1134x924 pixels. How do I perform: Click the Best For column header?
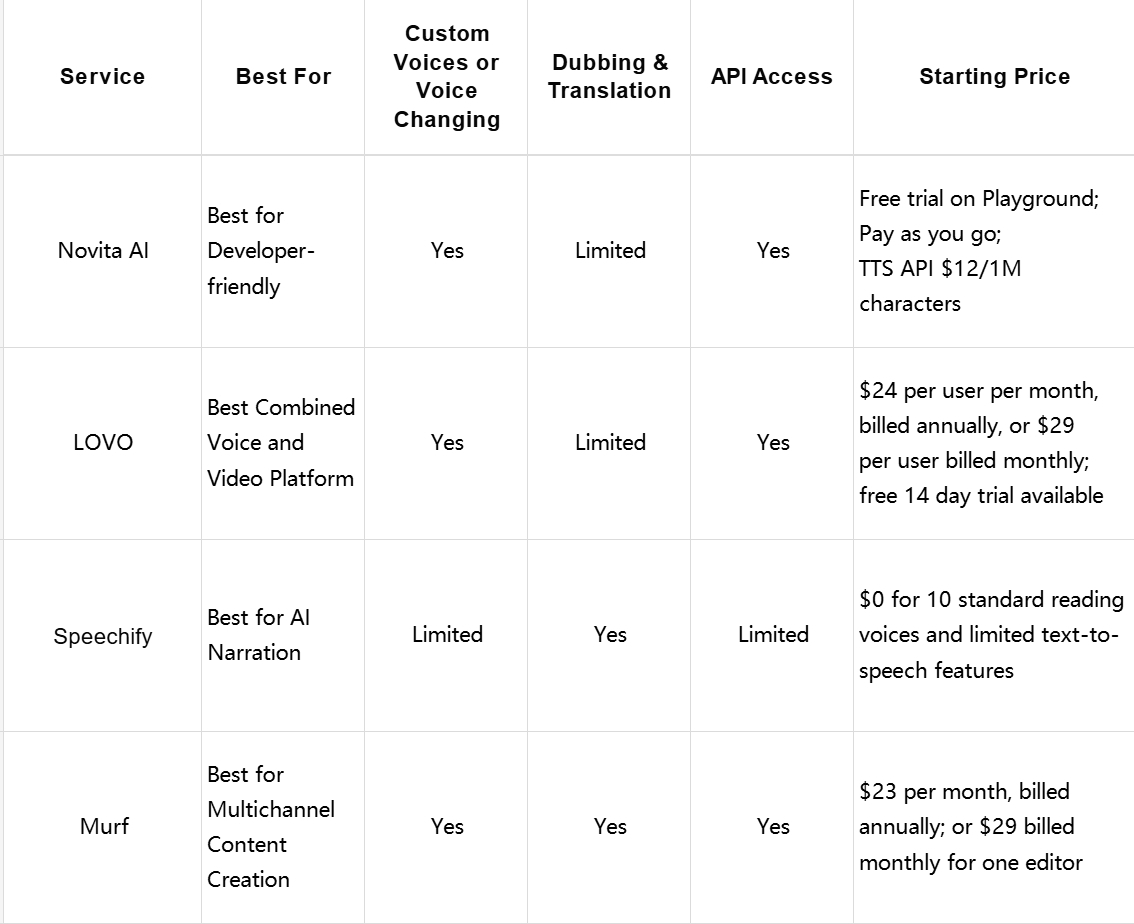(x=283, y=77)
